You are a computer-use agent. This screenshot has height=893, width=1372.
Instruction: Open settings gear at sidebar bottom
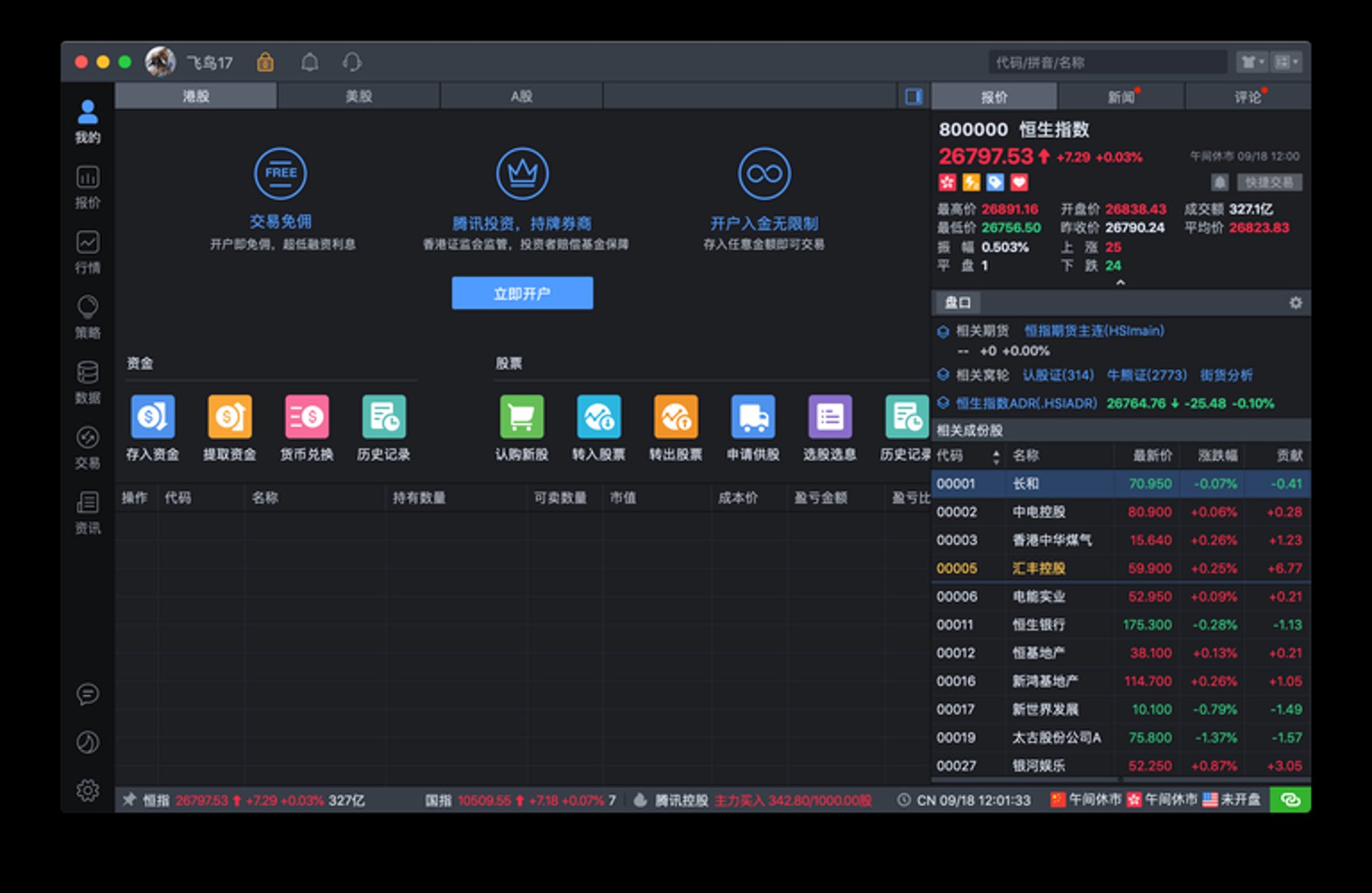point(88,790)
